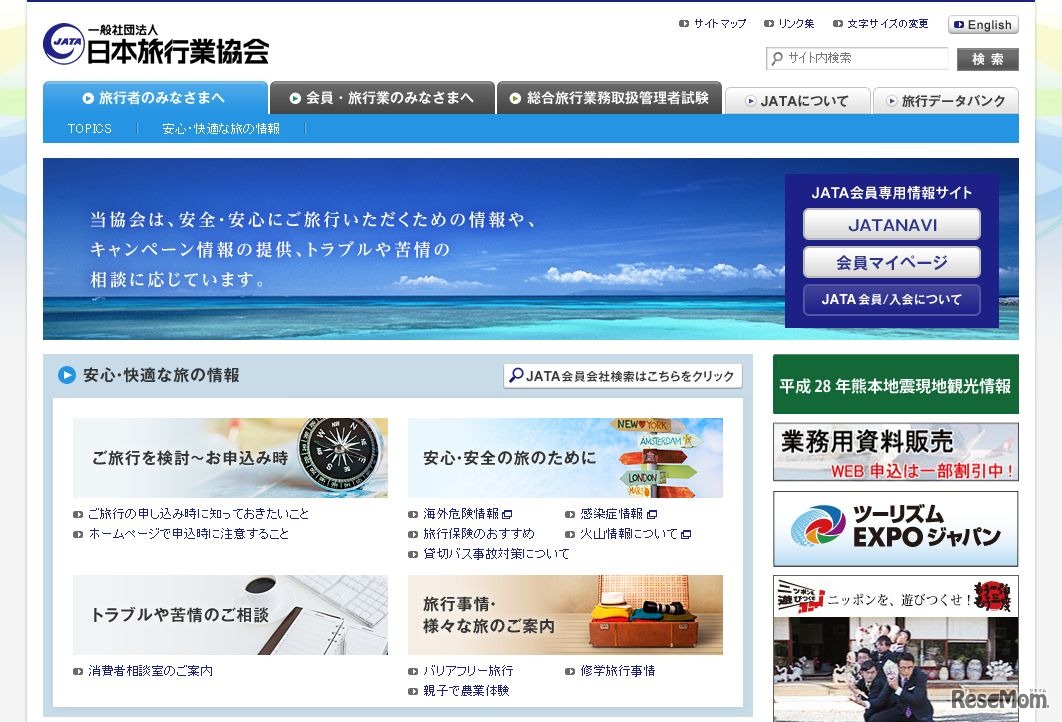The height and width of the screenshot is (722, 1062).
Task: Click the bullet icon before 文字サイズの変更
Action: tap(838, 24)
